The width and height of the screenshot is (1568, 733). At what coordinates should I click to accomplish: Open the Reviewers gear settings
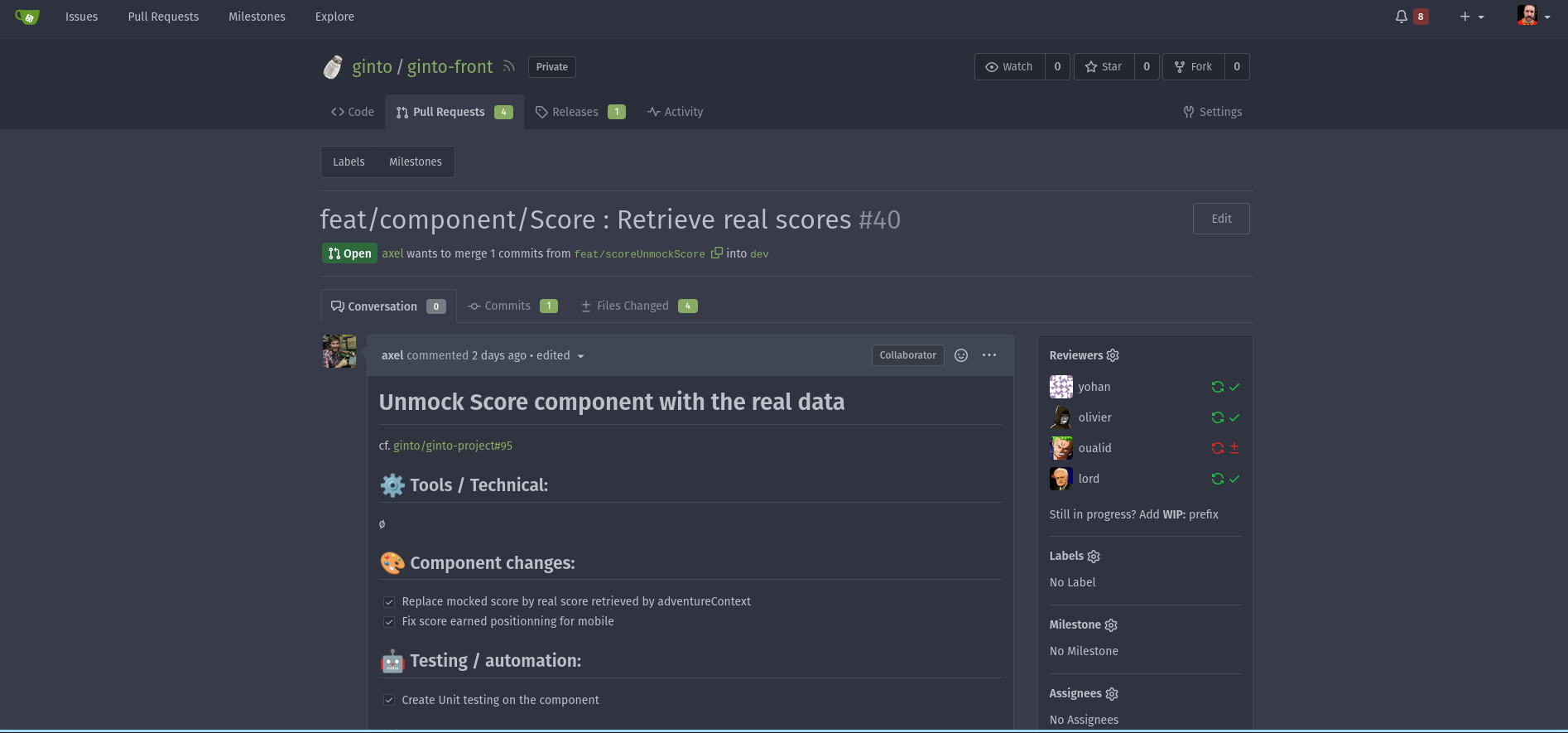click(x=1113, y=355)
